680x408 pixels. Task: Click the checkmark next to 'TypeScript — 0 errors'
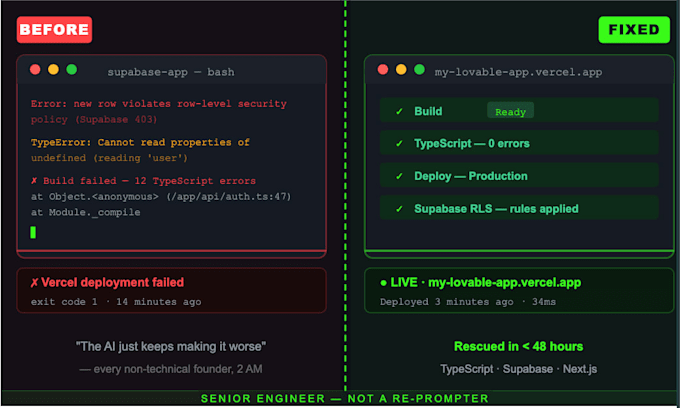tap(399, 144)
